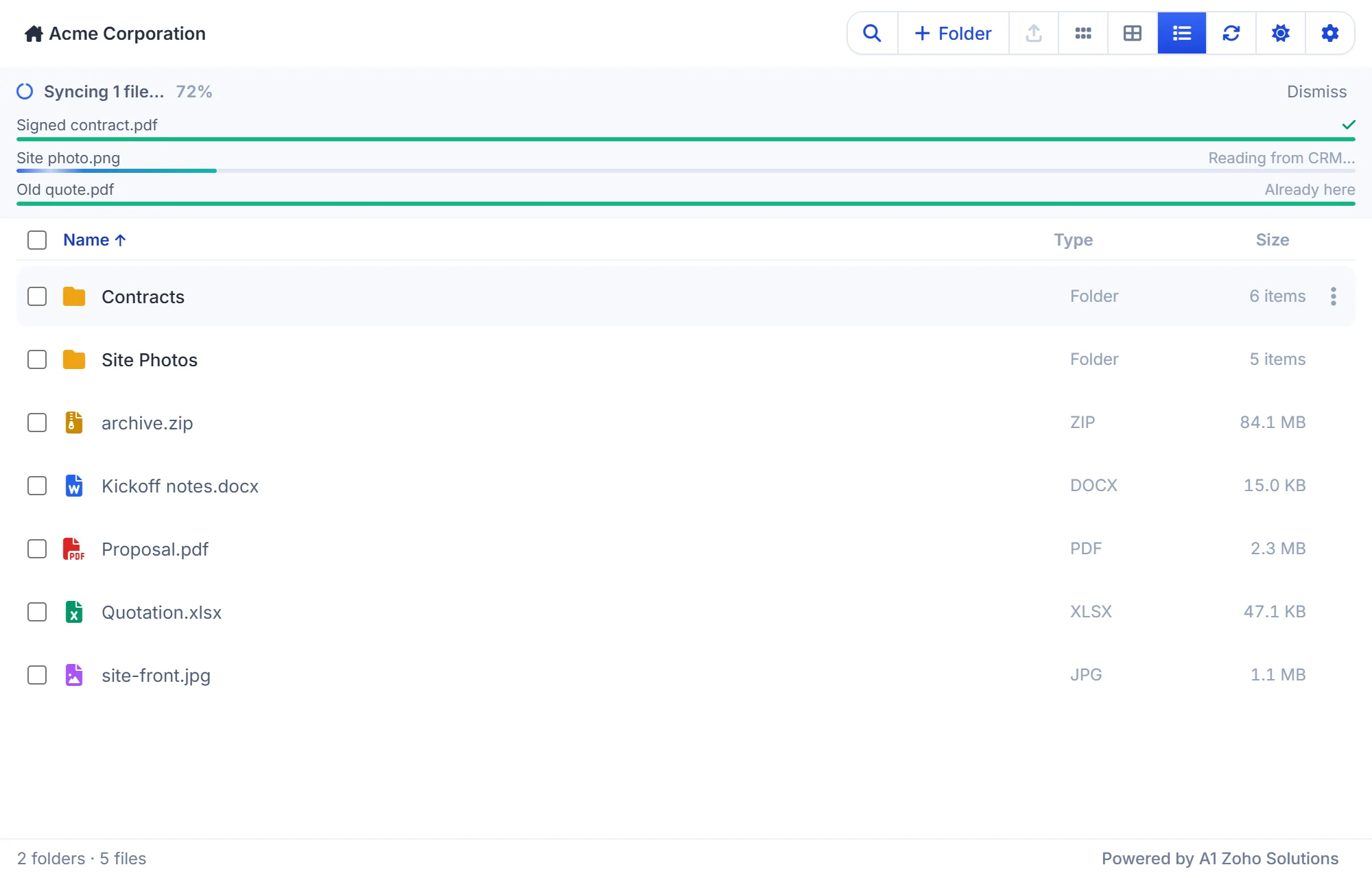Click the archive.zip file icon
Screen dimensions: 1372x878
[74, 423]
